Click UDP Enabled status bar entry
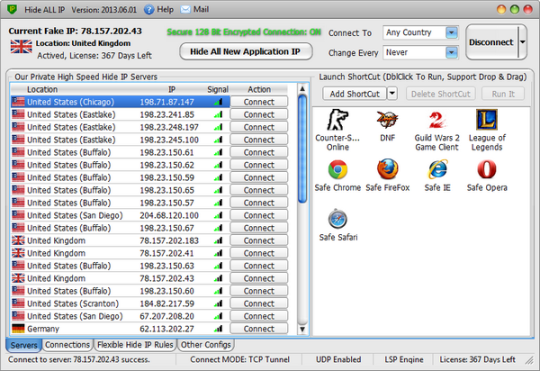 point(339,360)
